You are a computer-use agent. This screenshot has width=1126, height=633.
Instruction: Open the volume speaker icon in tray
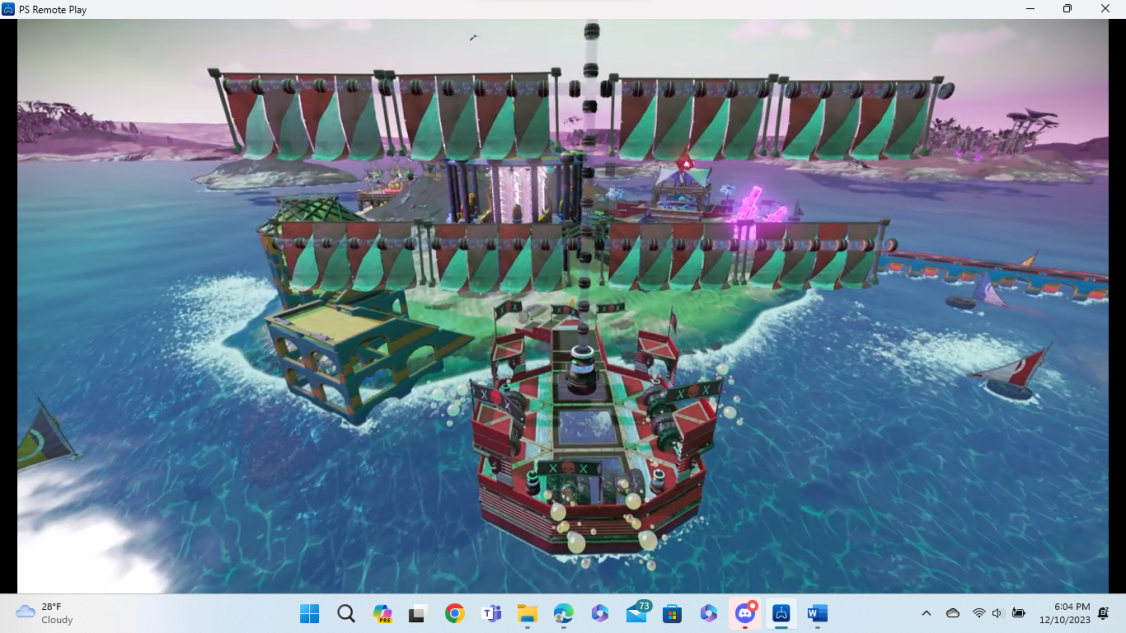998,613
